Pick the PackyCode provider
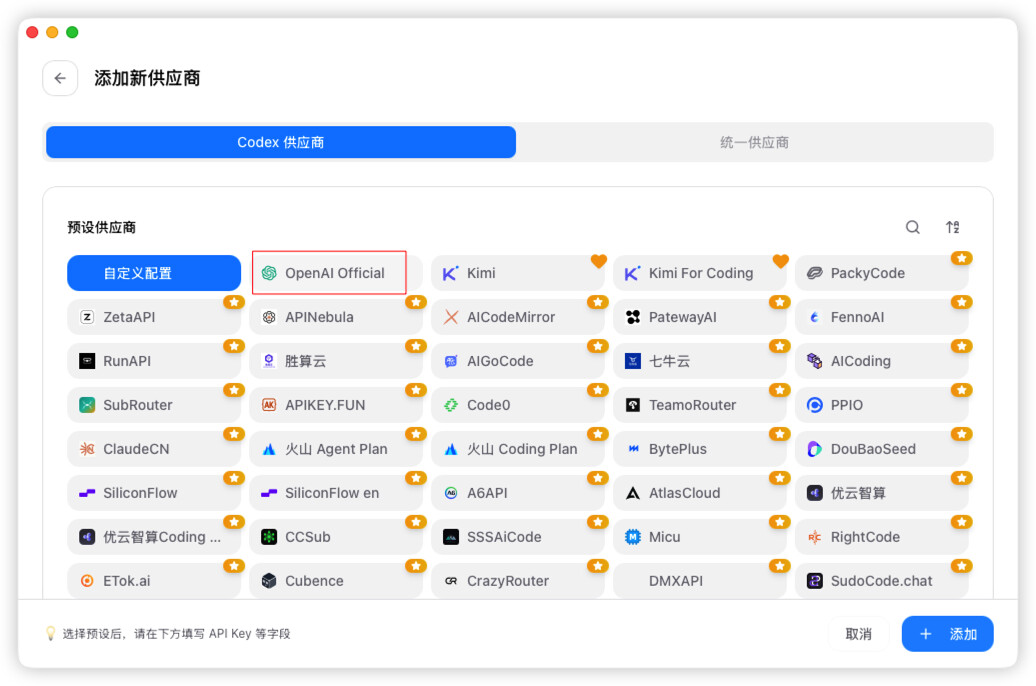The width and height of the screenshot is (1036, 686). coord(881,273)
